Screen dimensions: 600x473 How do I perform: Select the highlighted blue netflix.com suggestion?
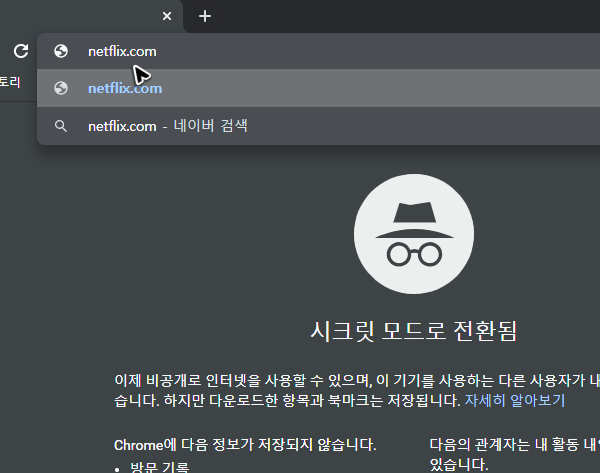(318, 88)
